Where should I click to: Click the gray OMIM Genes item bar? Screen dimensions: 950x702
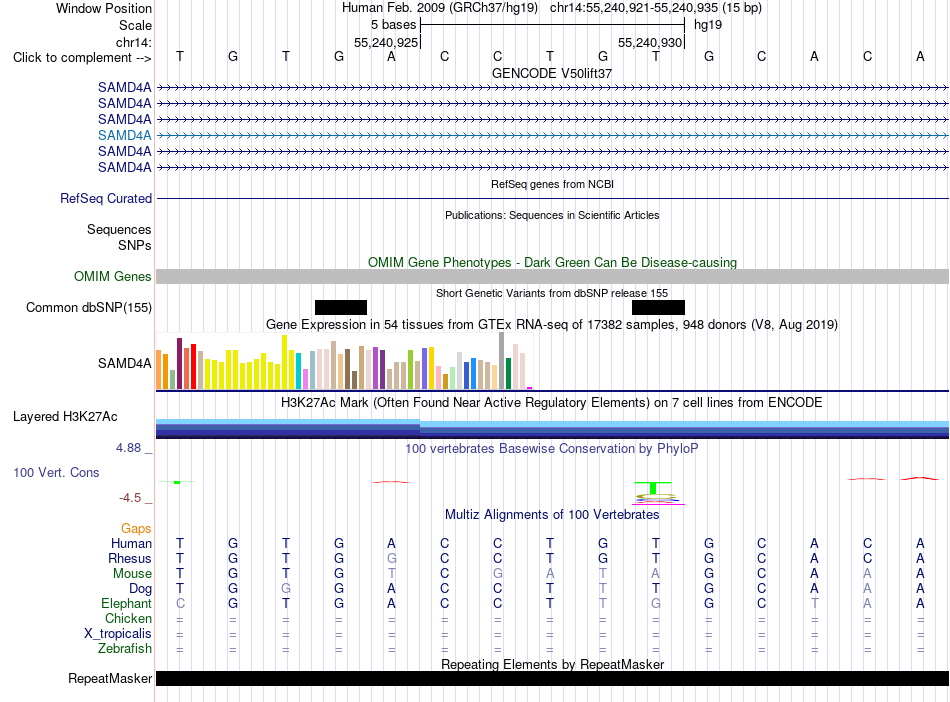point(552,276)
